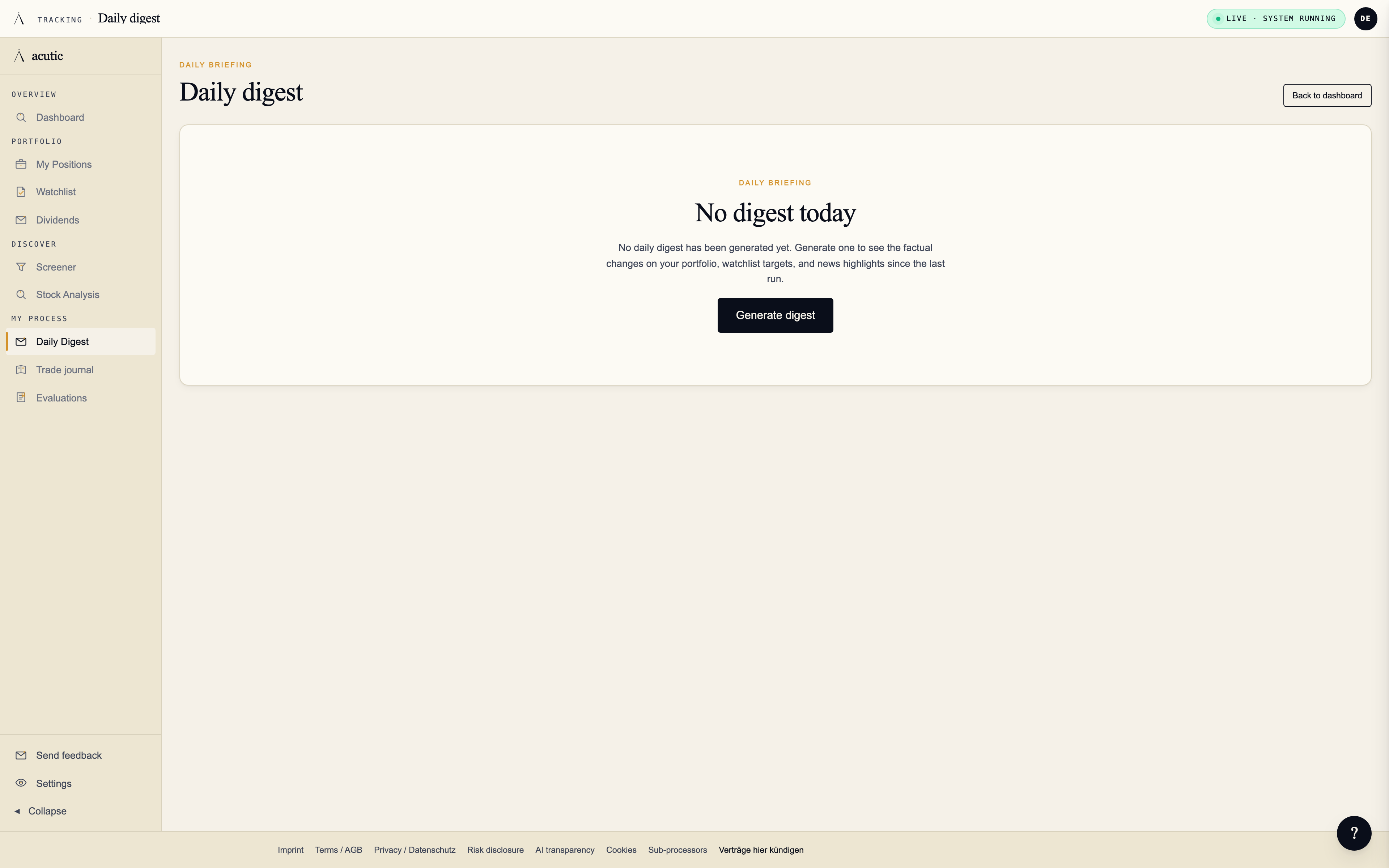The width and height of the screenshot is (1389, 868).
Task: Click the Watchlist checklist icon
Action: [21, 192]
